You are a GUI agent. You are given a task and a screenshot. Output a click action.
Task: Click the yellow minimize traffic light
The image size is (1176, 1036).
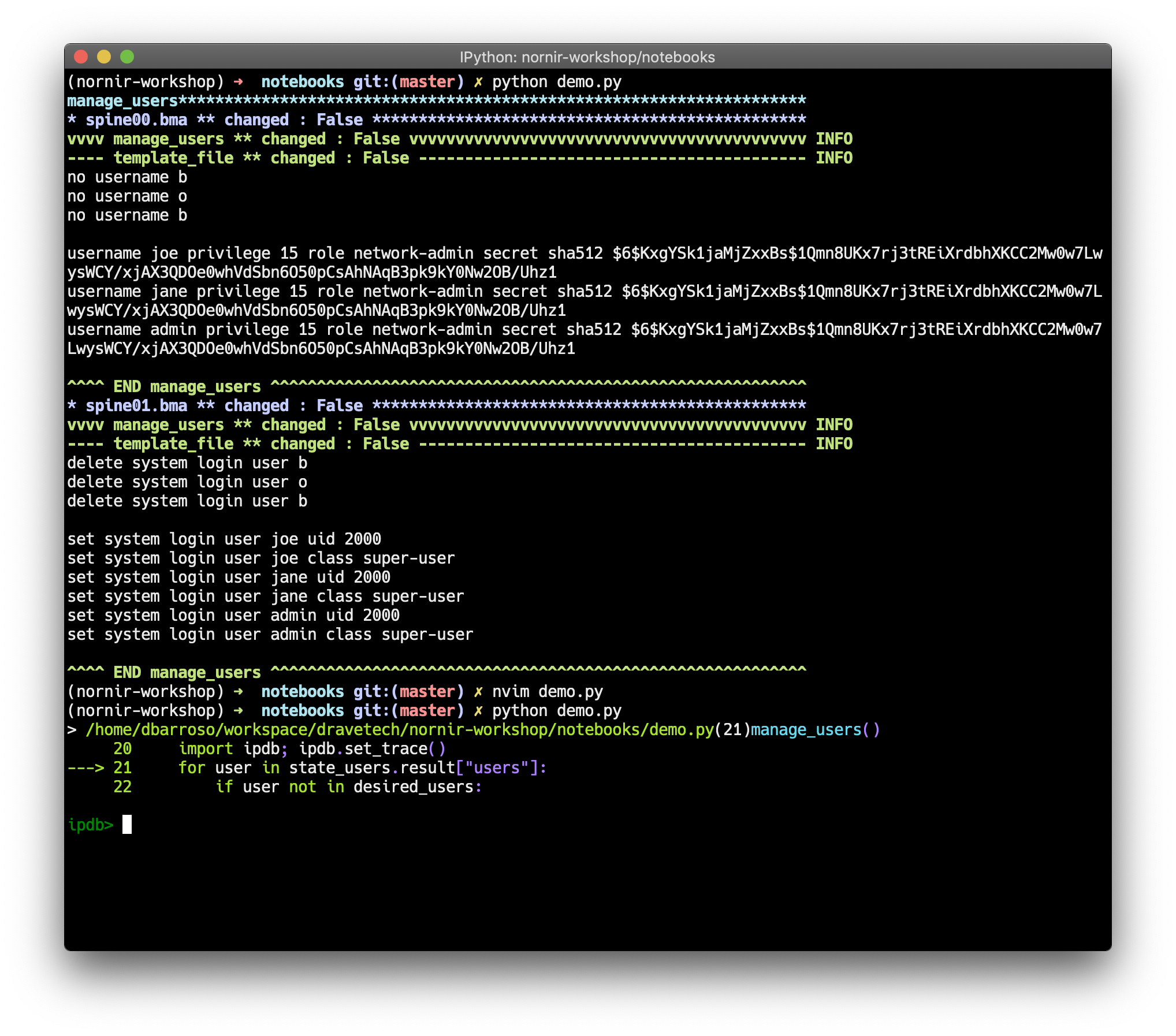pos(103,57)
